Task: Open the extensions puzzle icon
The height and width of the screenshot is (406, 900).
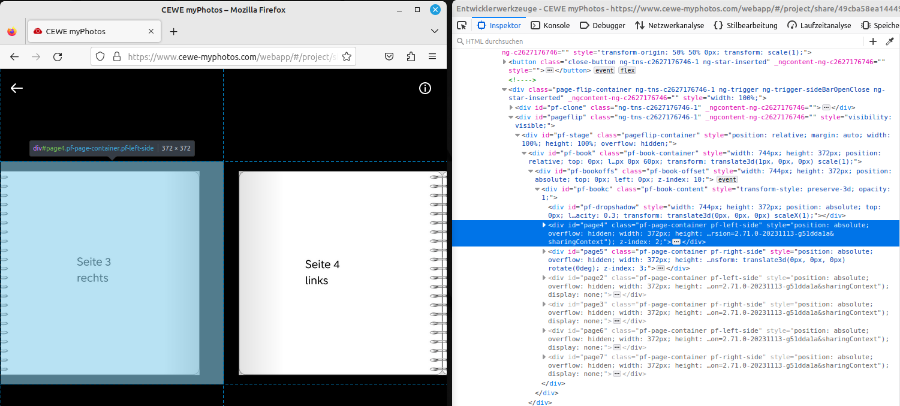Action: click(411, 57)
